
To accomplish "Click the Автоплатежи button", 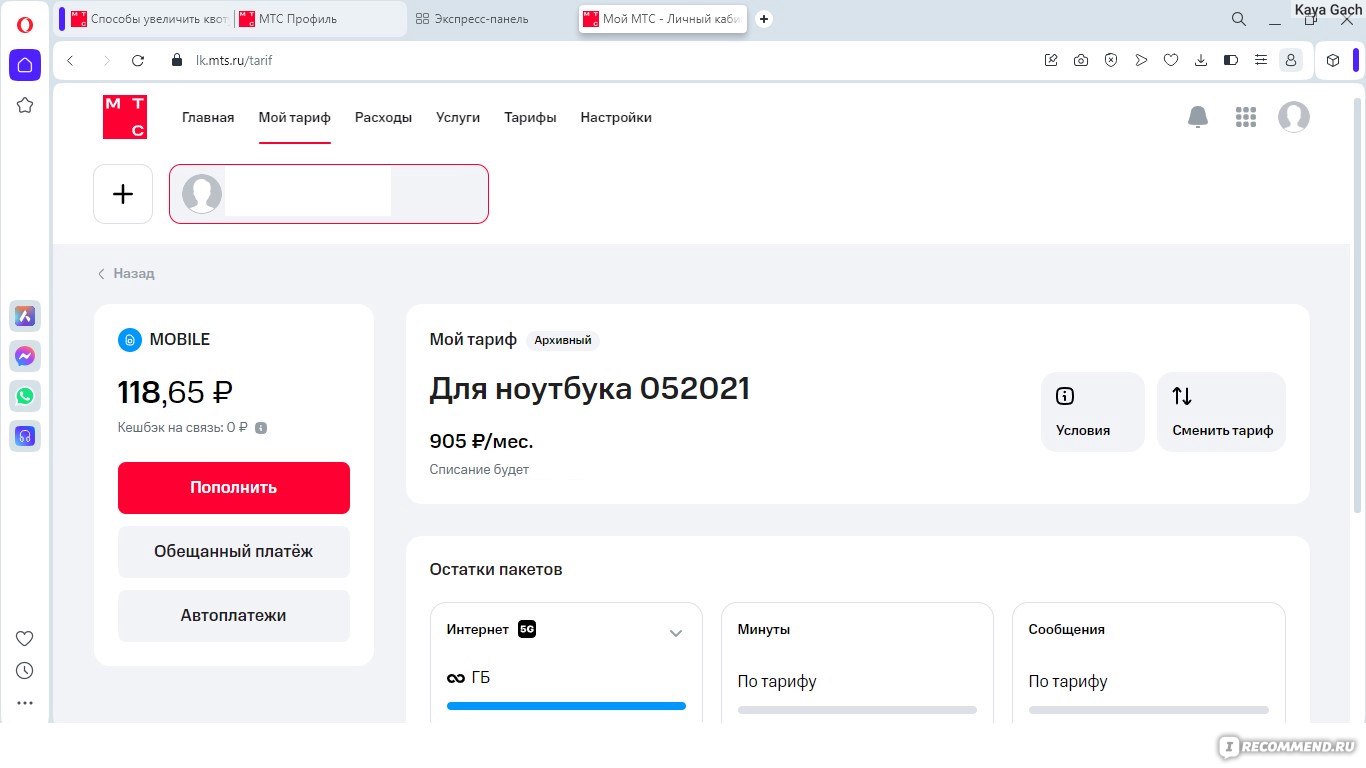I will point(234,616).
